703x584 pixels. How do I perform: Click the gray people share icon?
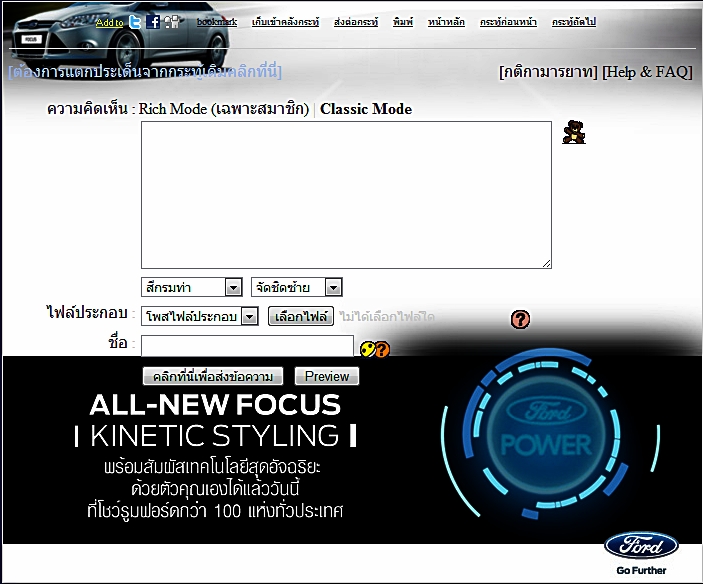(171, 22)
